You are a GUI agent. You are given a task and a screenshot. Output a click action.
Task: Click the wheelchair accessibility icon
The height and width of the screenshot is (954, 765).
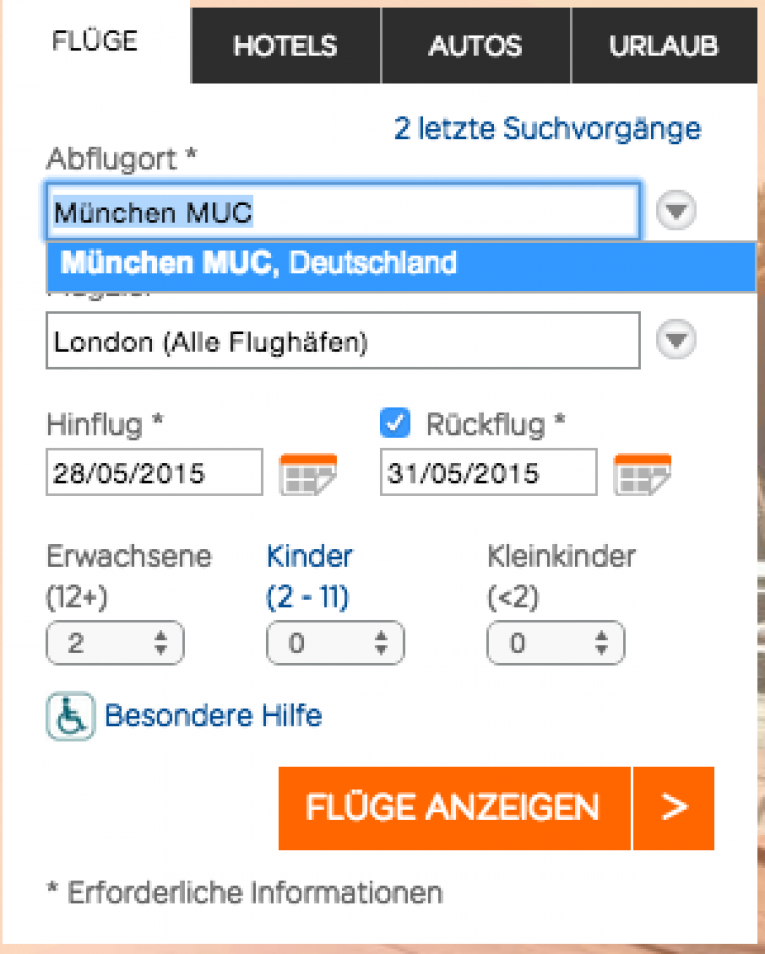(66, 716)
